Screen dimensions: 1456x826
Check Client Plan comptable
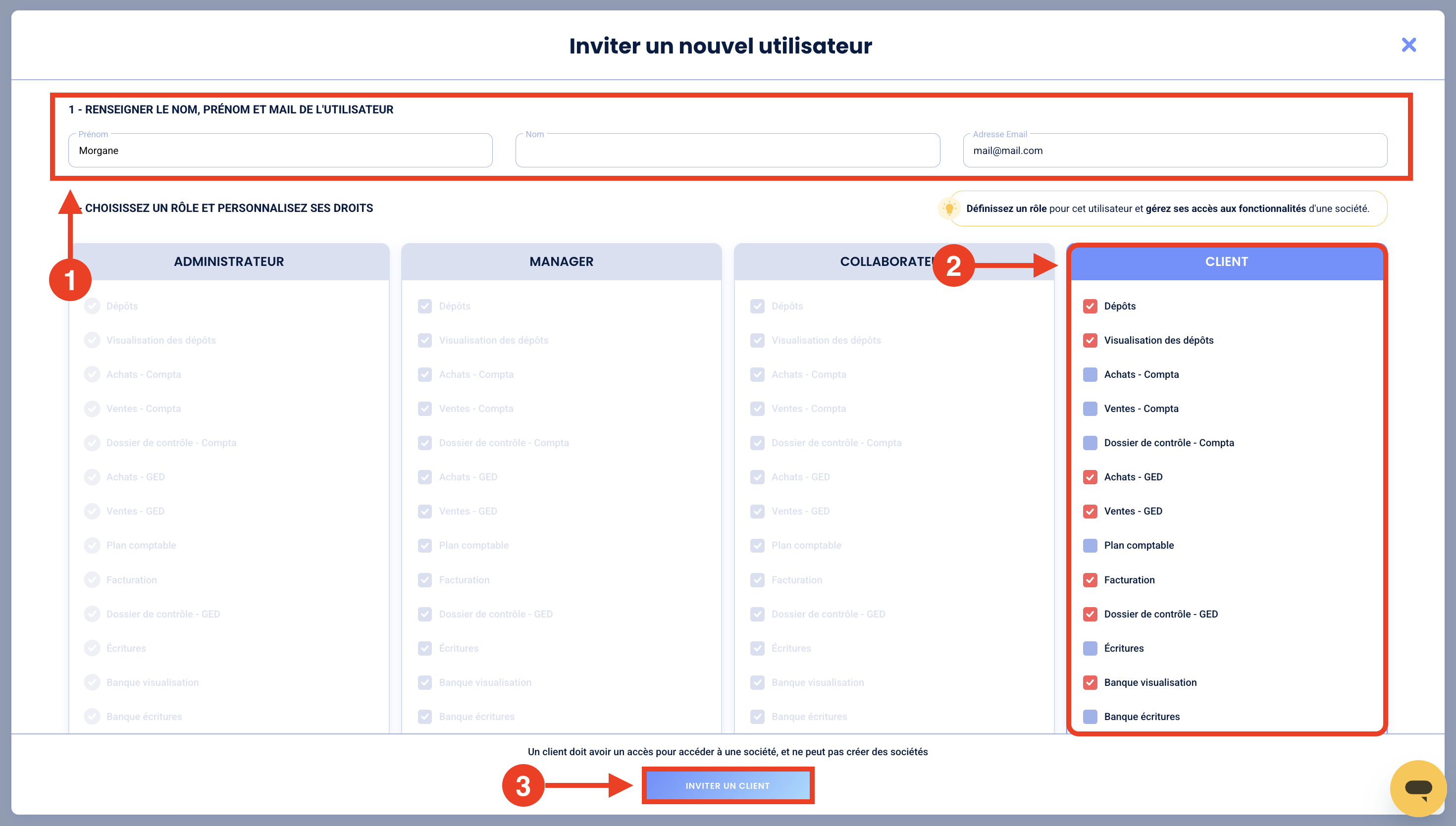1090,546
